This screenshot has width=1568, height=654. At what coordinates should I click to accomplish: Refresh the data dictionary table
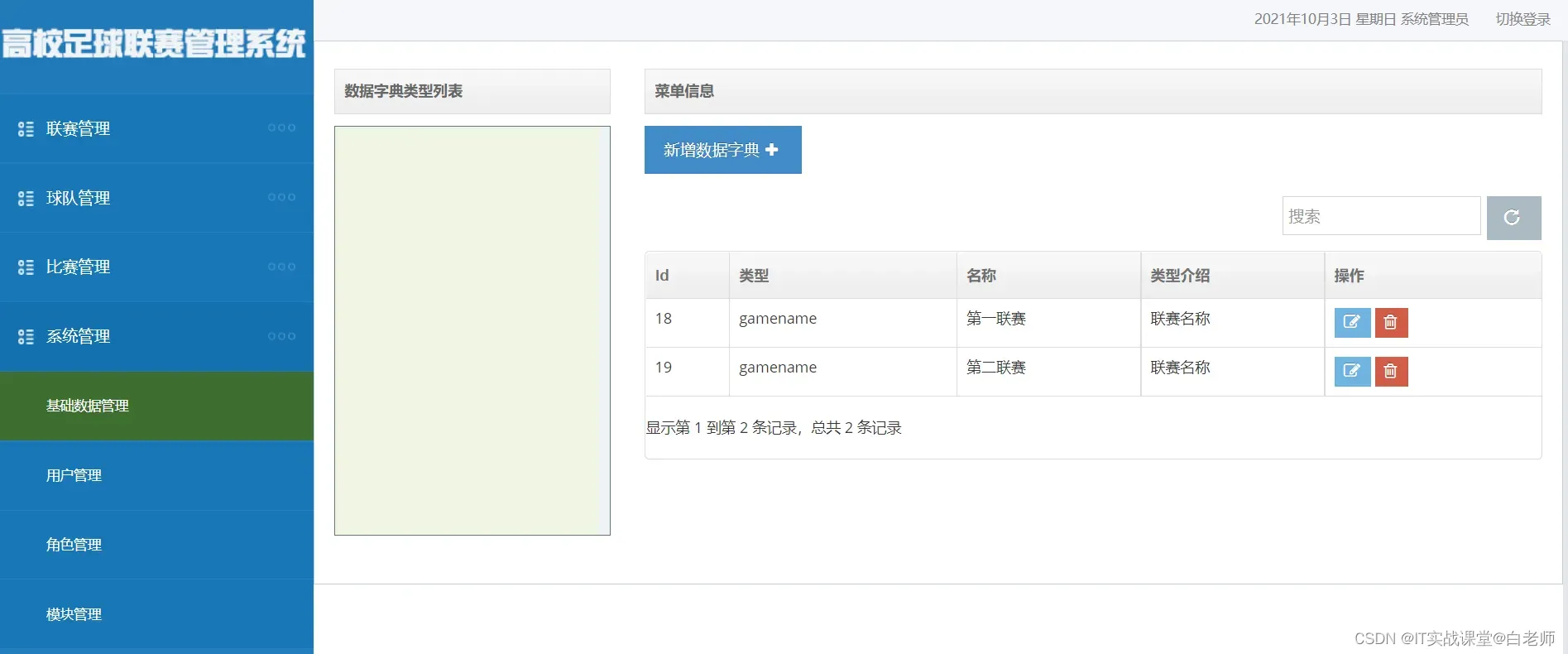[x=1513, y=218]
